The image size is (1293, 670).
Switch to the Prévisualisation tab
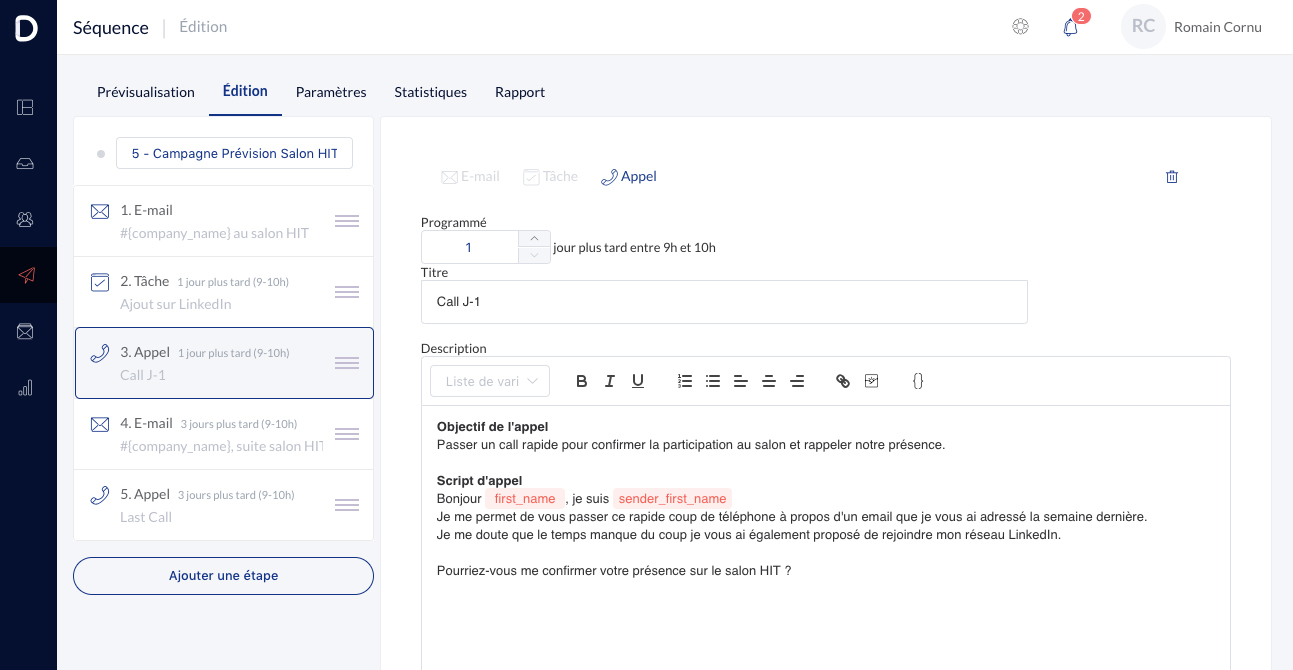pos(146,92)
